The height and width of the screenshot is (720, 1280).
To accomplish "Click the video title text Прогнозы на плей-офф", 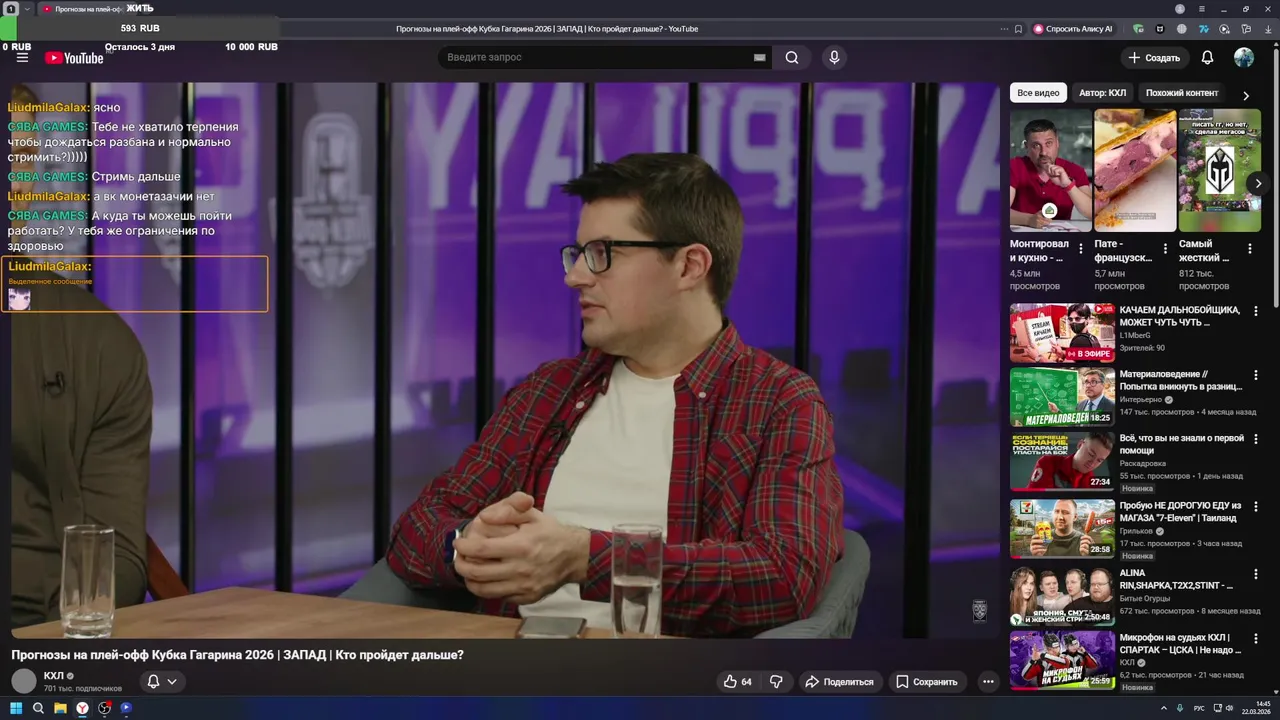I will point(237,655).
